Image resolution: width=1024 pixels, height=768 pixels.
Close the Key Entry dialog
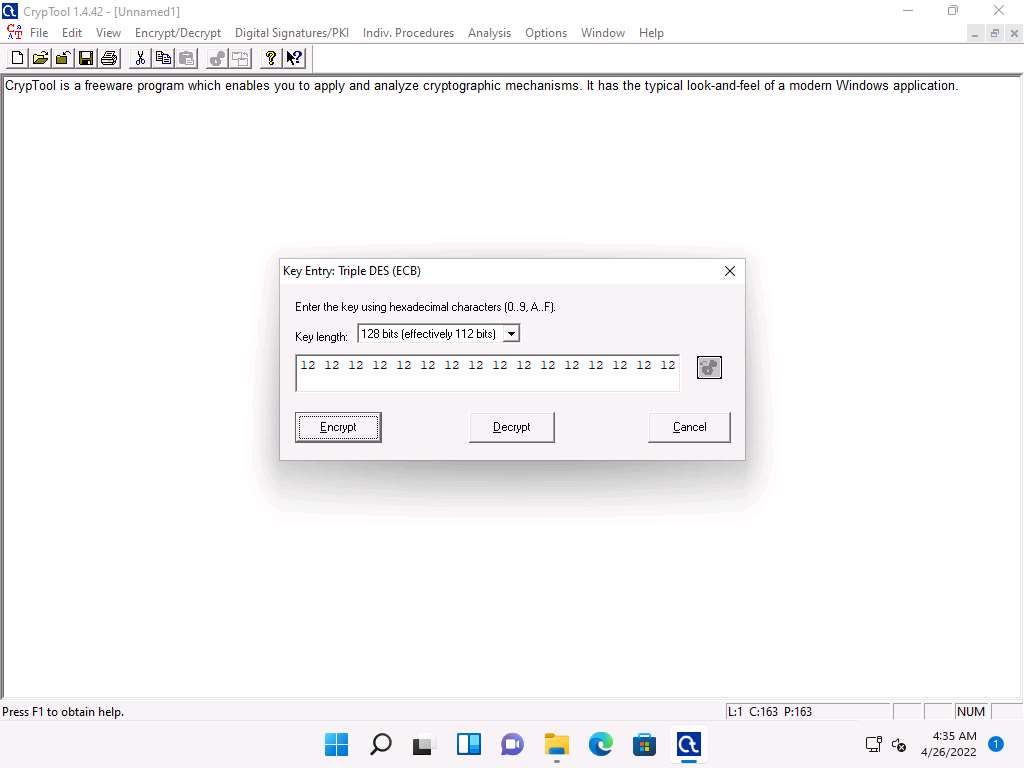pos(729,271)
